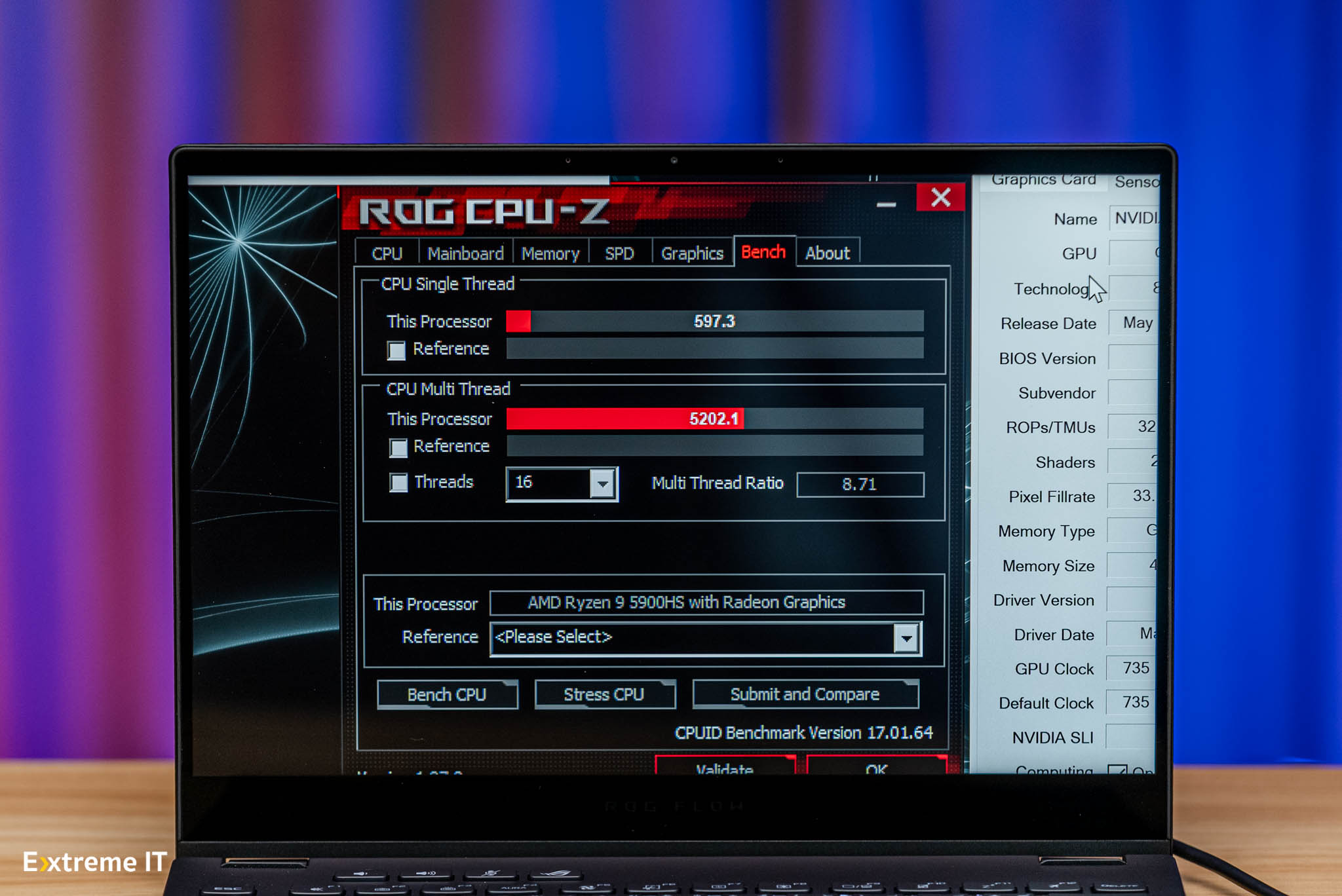Image resolution: width=1342 pixels, height=896 pixels.
Task: Click the empty multi thread Reference bar
Action: [715, 445]
